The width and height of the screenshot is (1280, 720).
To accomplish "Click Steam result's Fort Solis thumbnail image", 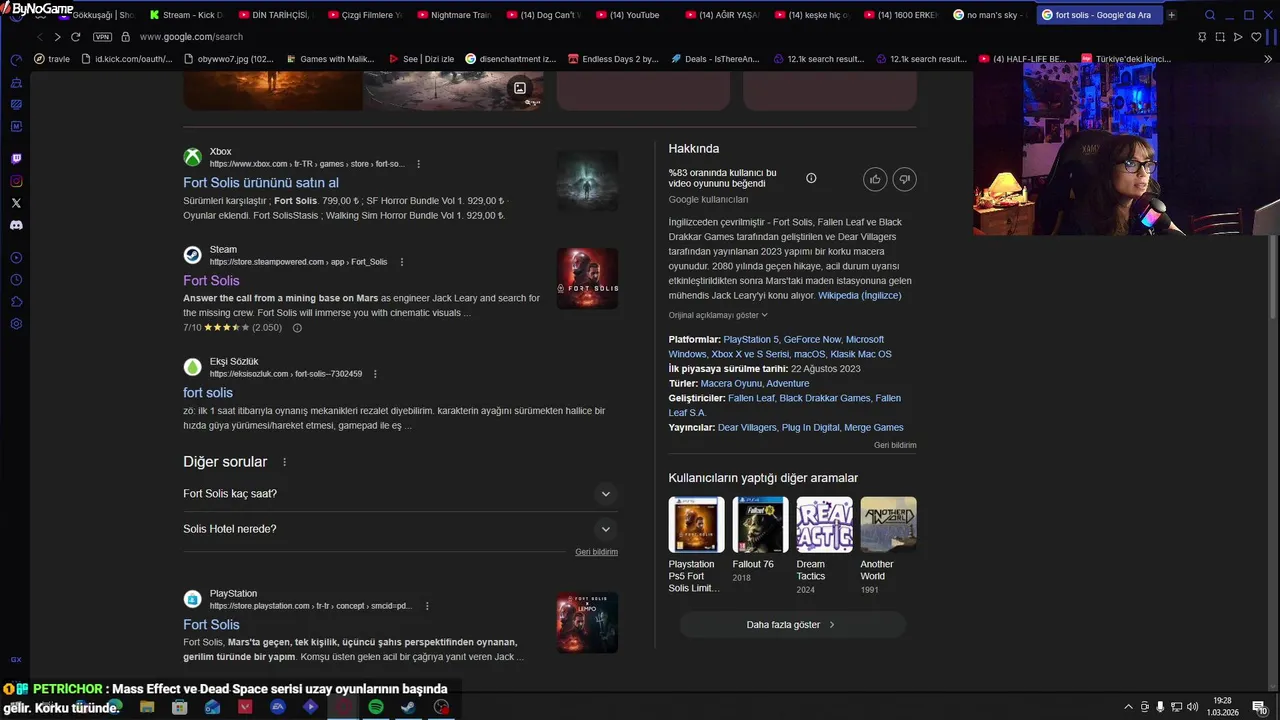I will tap(587, 278).
